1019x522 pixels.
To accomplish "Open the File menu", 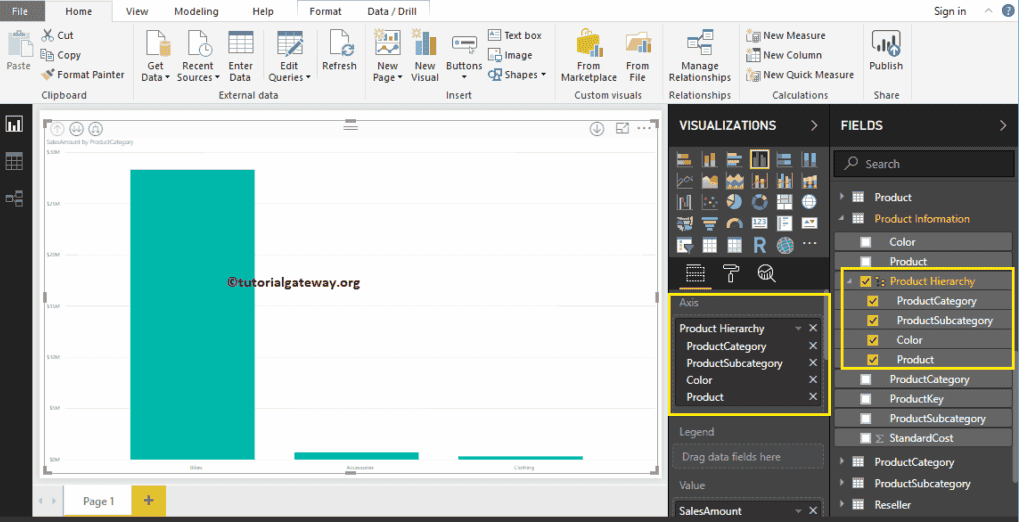I will click(20, 11).
